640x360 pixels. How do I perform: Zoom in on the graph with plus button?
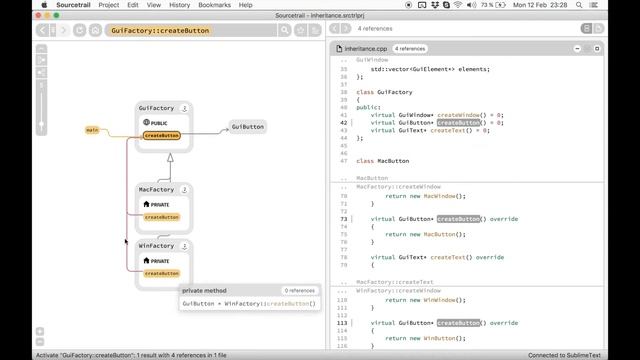pos(40,331)
